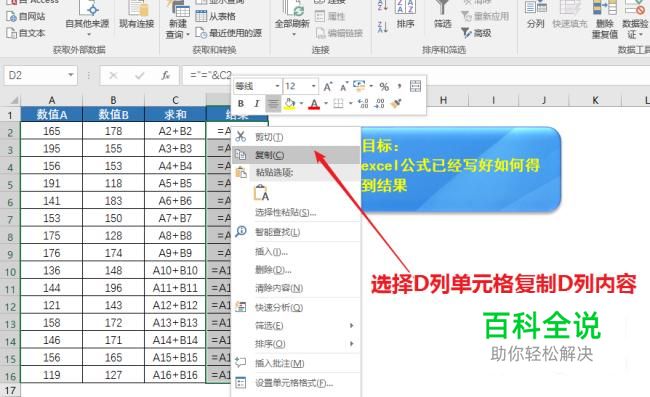This screenshot has height=397, width=650.
Task: Open 新建查询 (New Query) dropdown
Action: 177,20
